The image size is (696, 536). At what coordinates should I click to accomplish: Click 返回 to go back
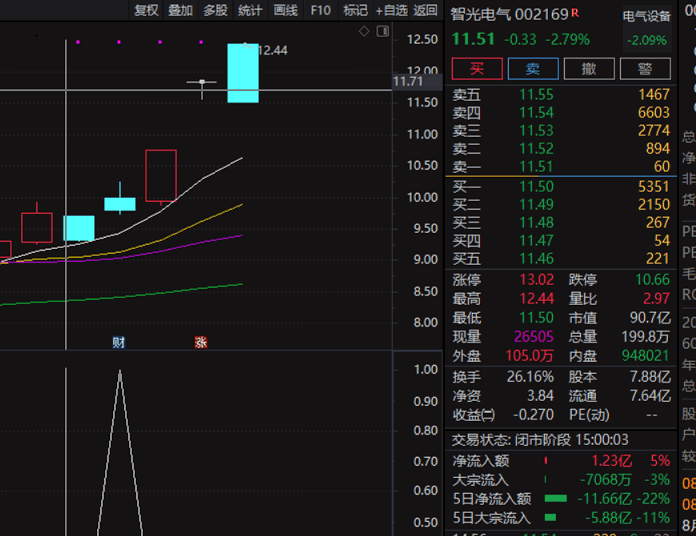pos(425,10)
